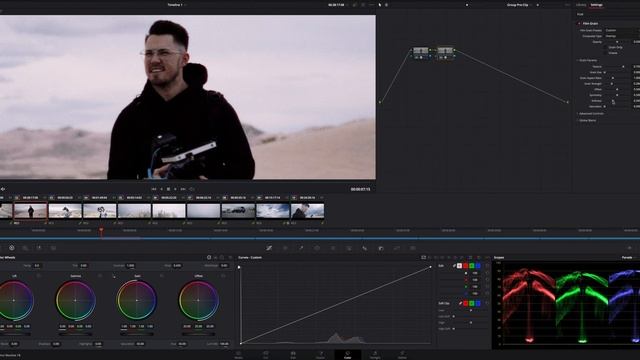Select the blue sky clouds clip thumbnail
The height and width of the screenshot is (360, 640).
[x=273, y=211]
